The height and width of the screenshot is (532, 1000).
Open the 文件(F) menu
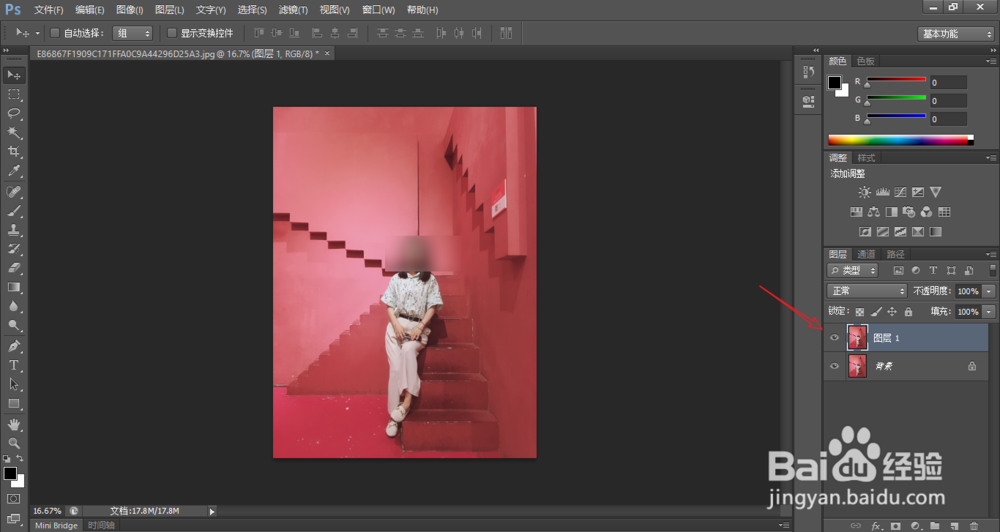pyautogui.click(x=48, y=10)
